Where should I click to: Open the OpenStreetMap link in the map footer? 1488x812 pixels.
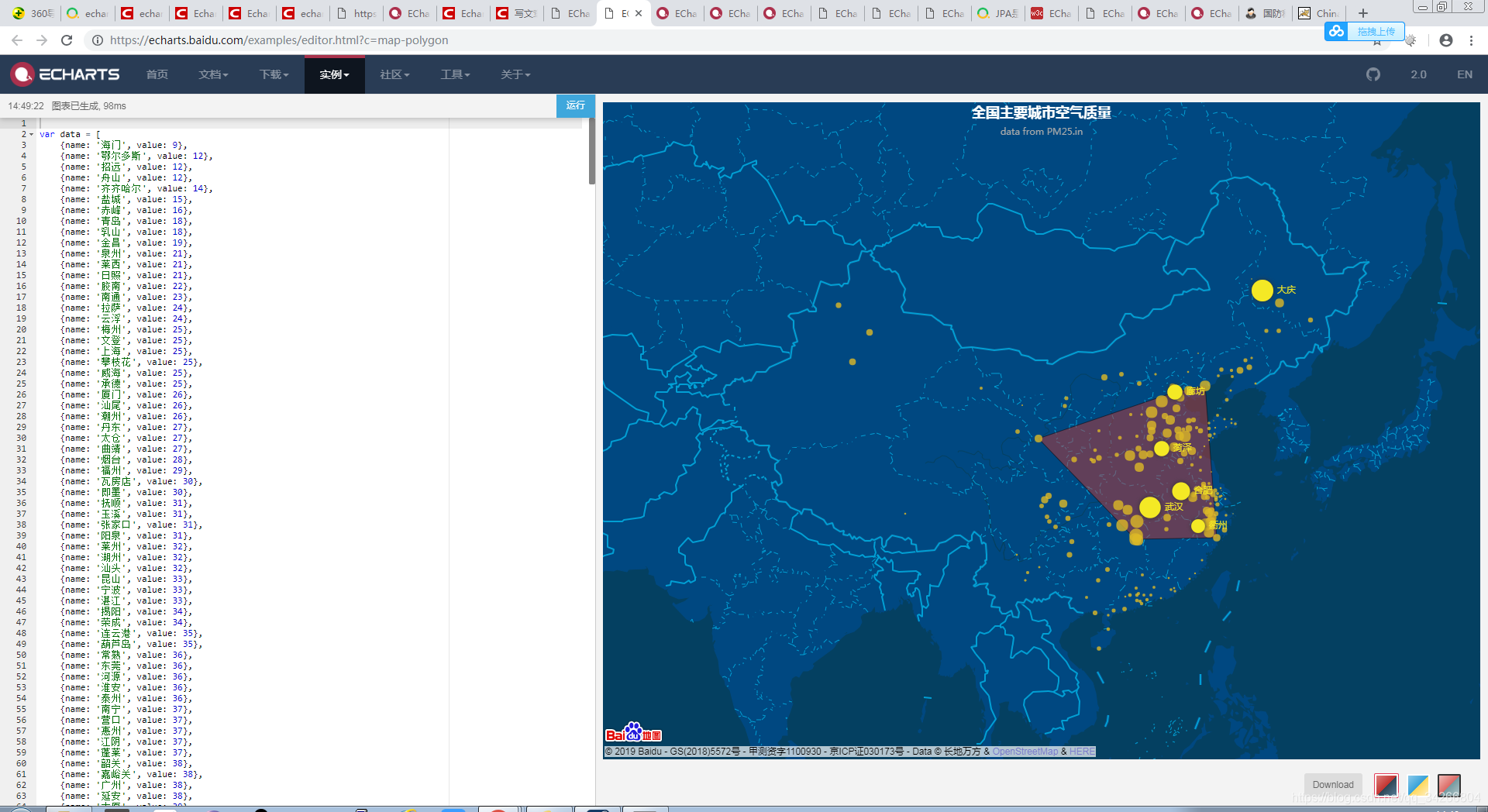point(1025,751)
